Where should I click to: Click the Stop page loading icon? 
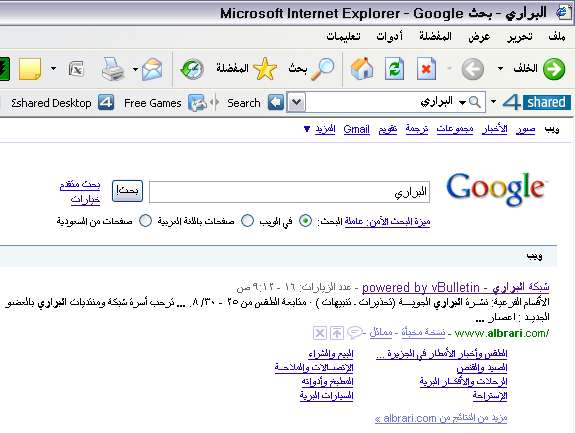pyautogui.click(x=426, y=69)
